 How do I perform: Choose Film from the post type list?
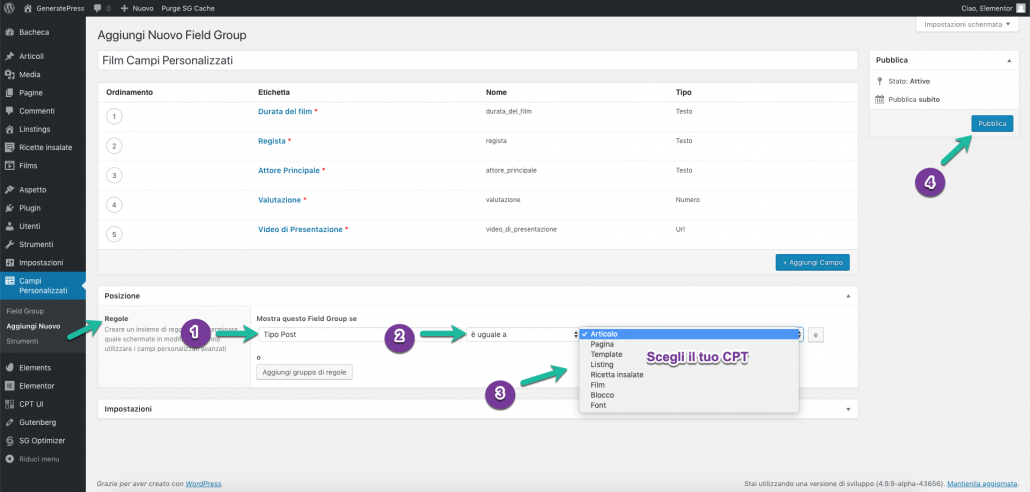tap(597, 385)
